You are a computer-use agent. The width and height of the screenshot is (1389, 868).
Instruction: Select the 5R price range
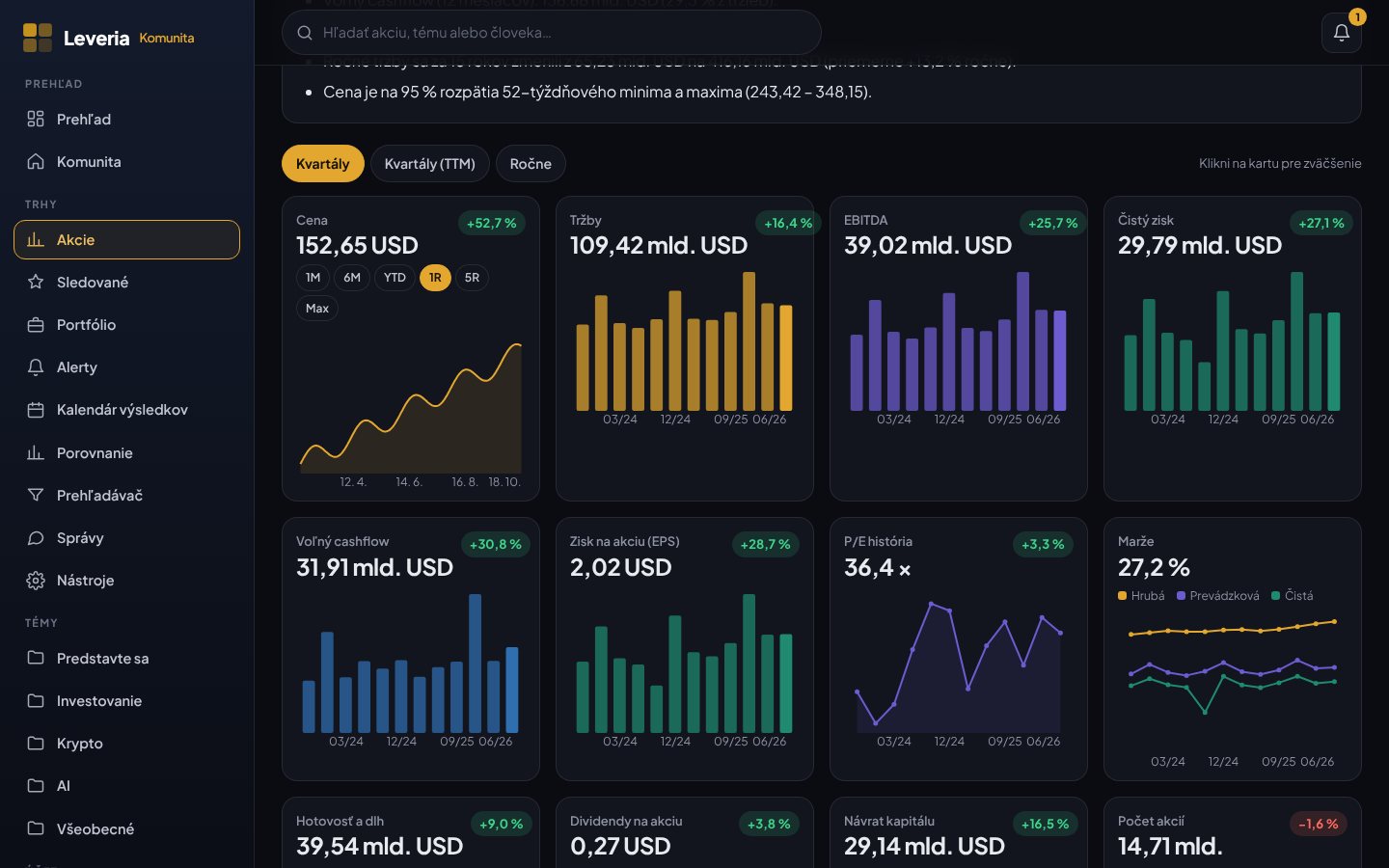click(x=472, y=278)
